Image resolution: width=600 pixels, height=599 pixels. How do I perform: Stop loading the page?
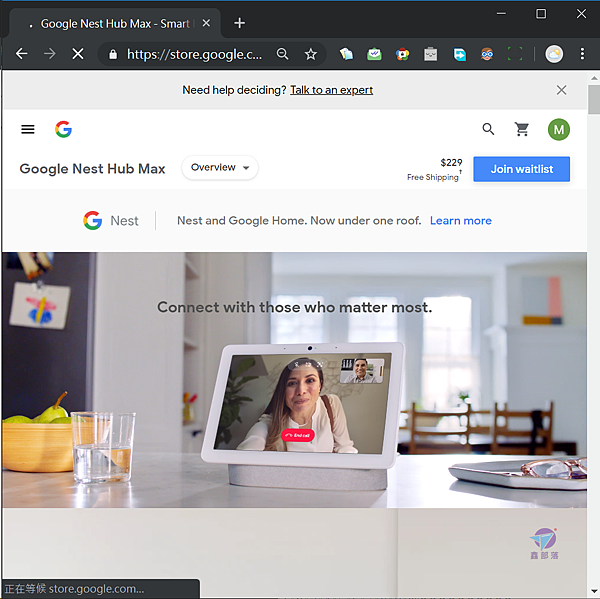[78, 54]
